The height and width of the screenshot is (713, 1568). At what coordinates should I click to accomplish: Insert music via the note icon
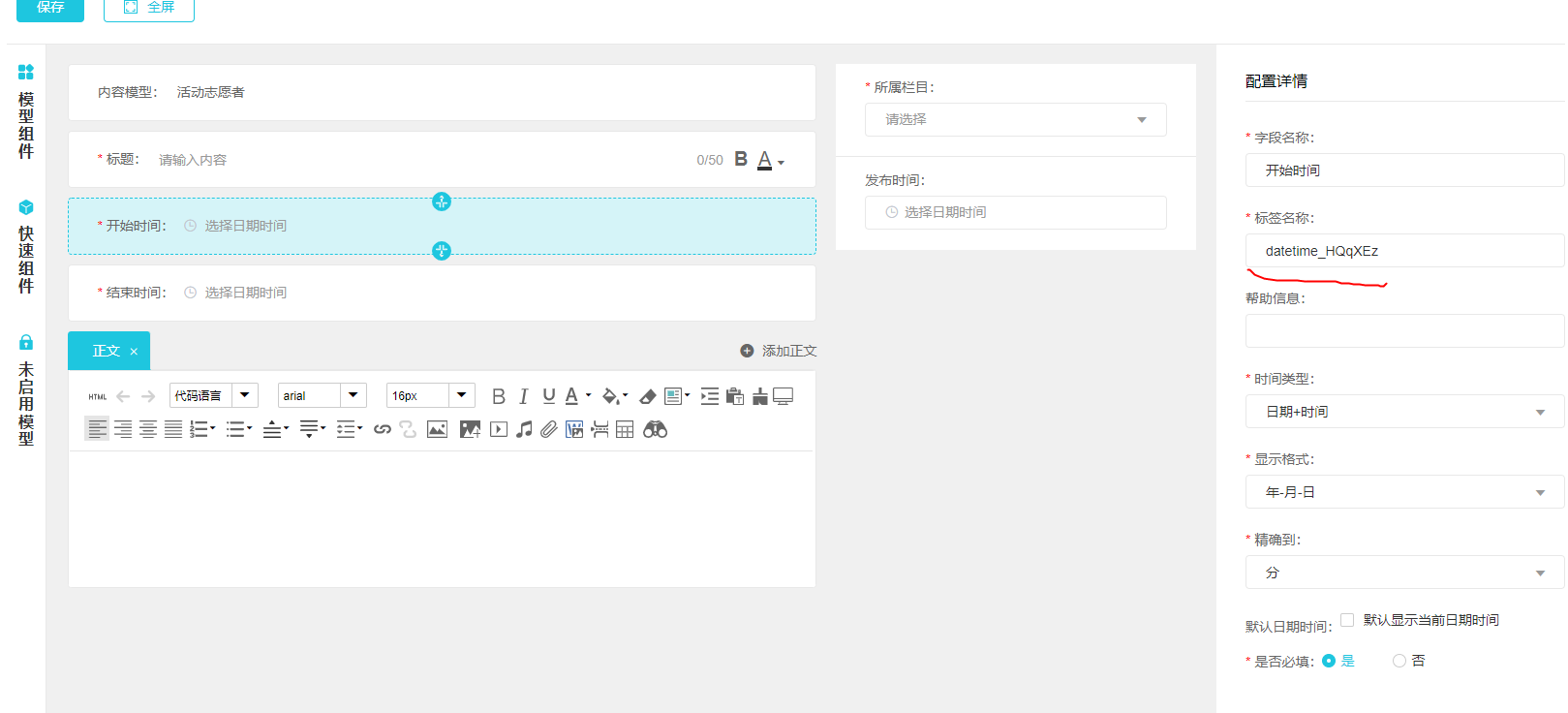click(x=524, y=429)
